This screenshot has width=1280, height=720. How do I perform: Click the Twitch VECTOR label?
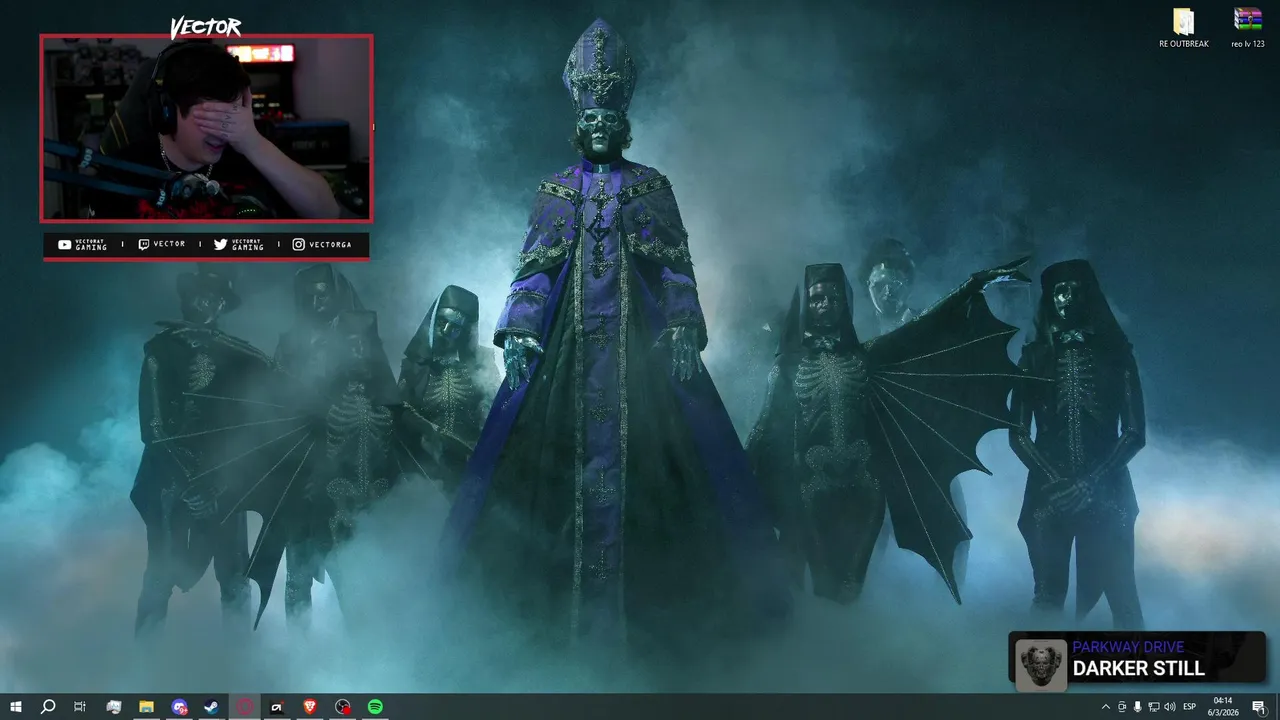[161, 245]
